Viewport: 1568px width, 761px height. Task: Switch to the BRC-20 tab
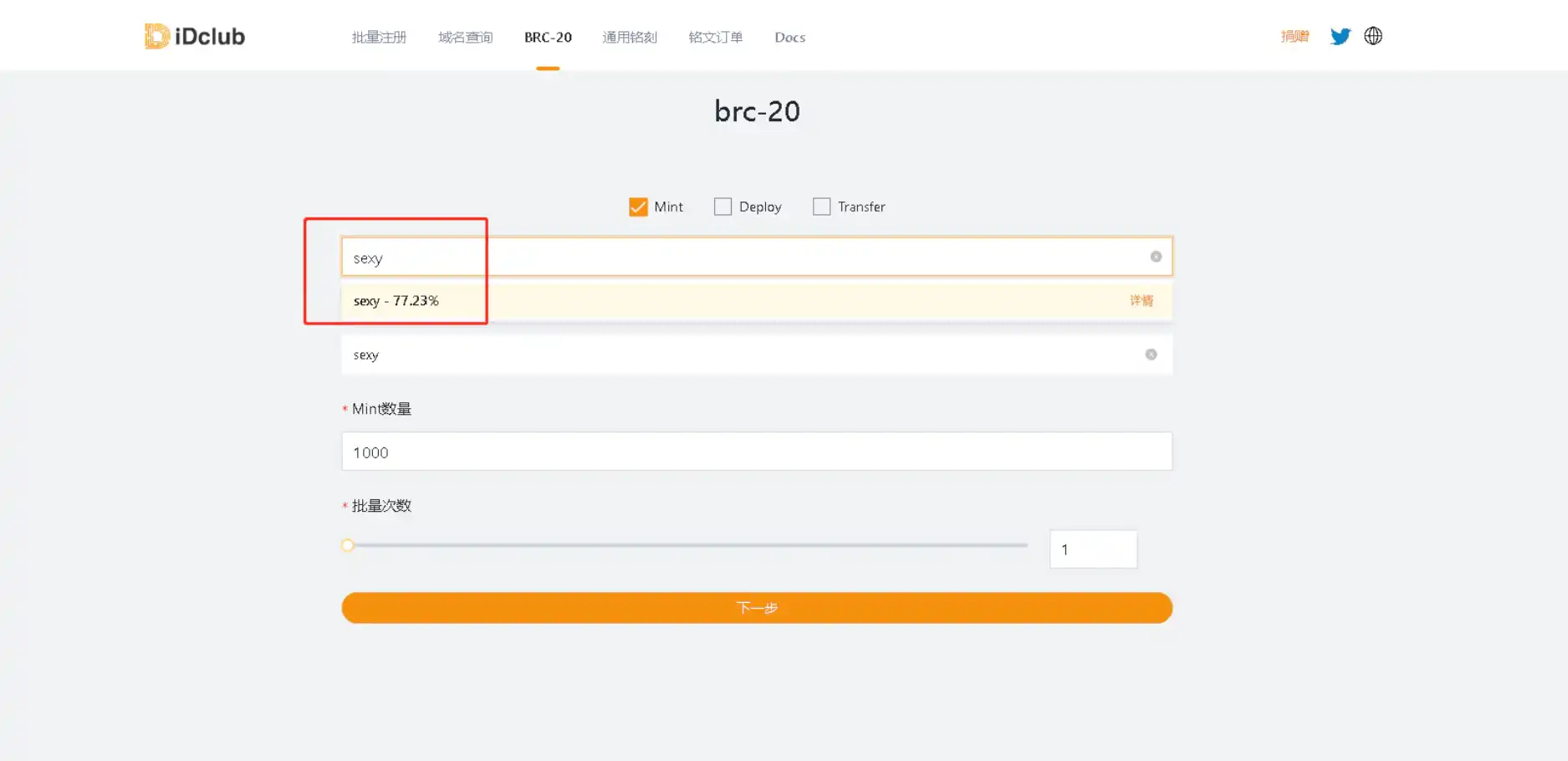[x=548, y=37]
